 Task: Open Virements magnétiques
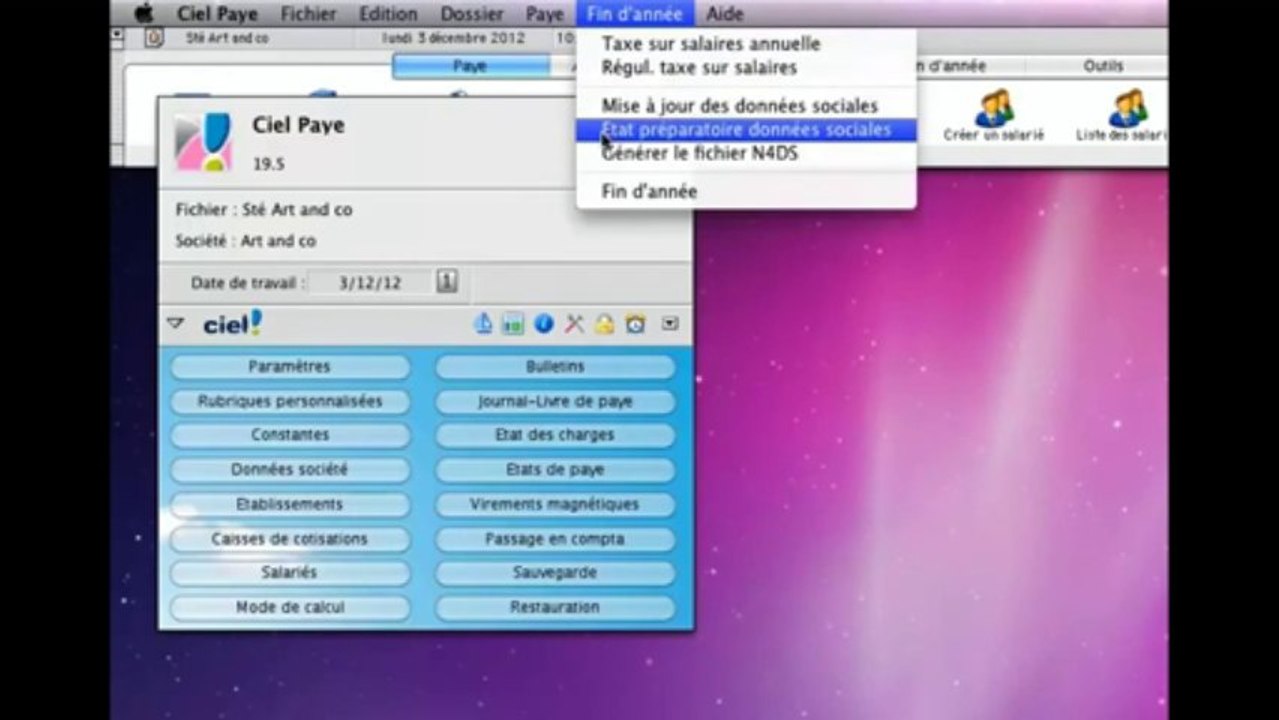pos(555,504)
